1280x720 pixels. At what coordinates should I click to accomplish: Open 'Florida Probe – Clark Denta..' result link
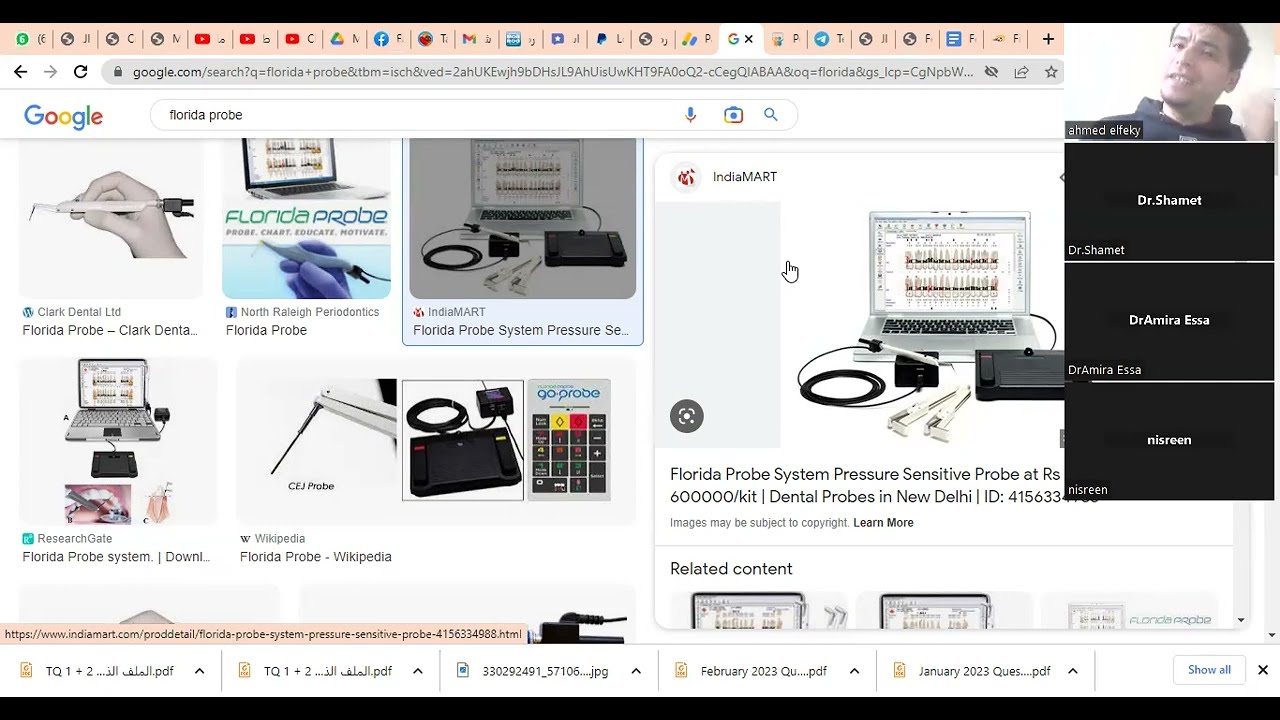(110, 330)
